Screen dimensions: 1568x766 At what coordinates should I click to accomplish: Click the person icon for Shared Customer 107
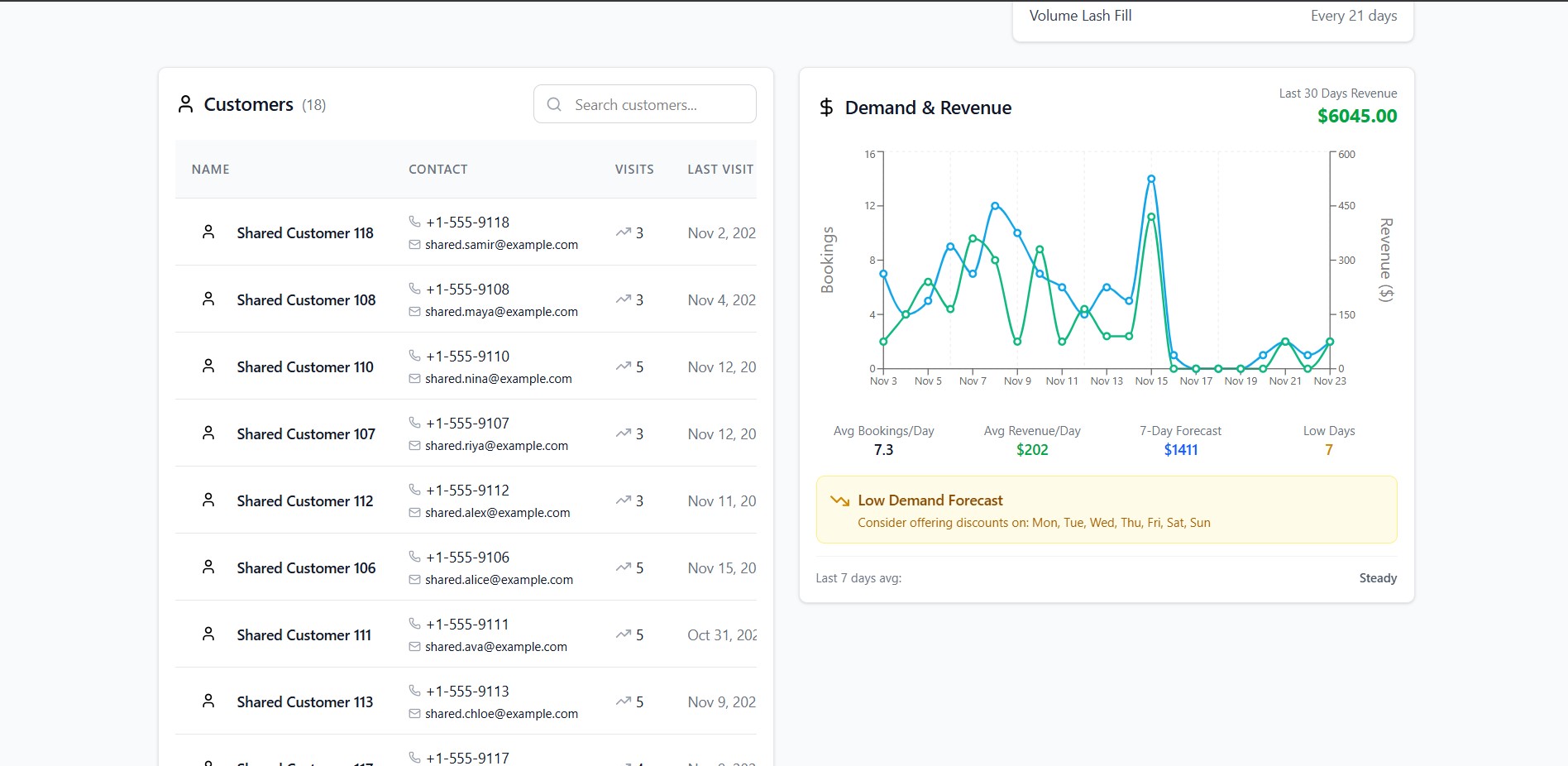208,433
